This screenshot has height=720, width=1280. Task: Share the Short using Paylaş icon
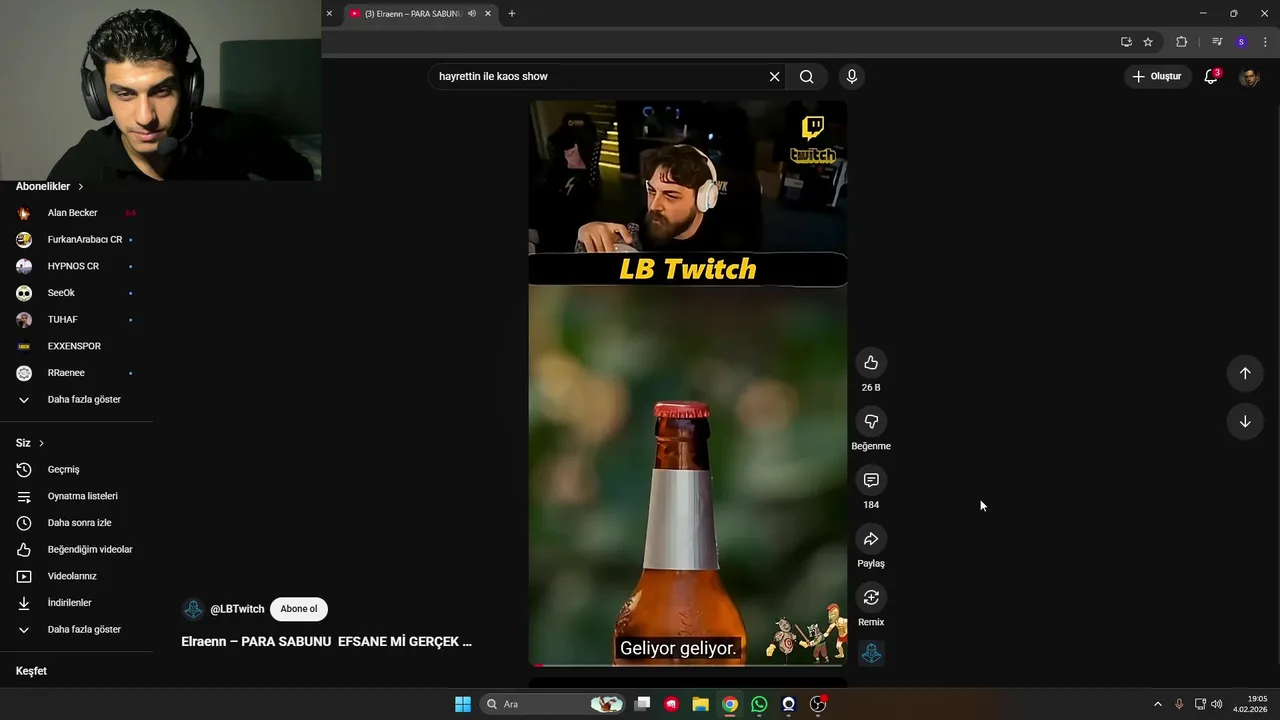(x=871, y=539)
